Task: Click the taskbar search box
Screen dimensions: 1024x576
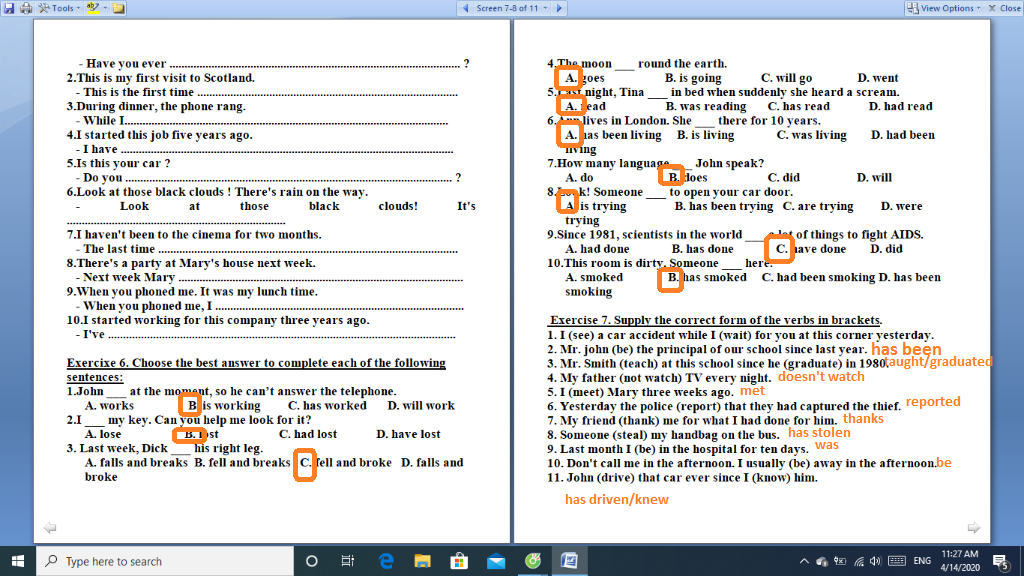Action: (x=165, y=561)
